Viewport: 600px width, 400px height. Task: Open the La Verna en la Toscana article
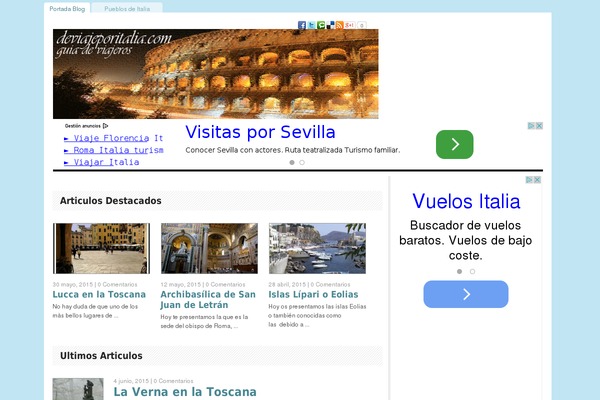tap(185, 392)
